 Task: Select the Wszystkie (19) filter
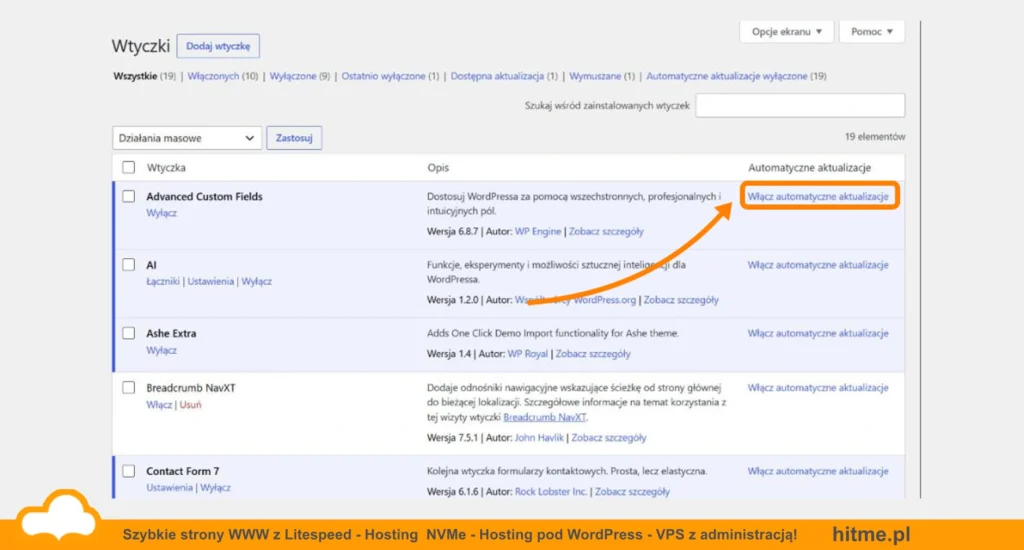pyautogui.click(x=144, y=76)
